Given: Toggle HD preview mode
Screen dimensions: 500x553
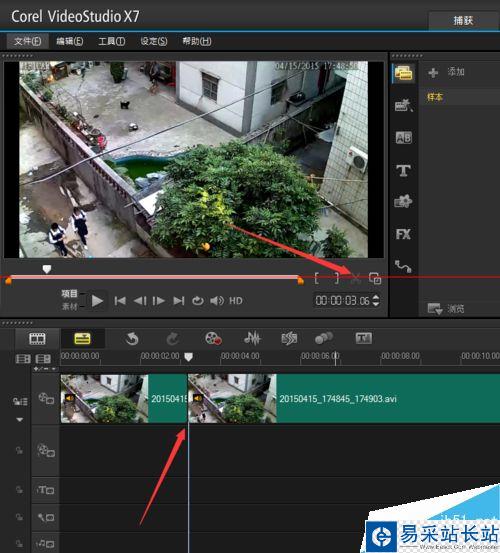Looking at the screenshot, I should [x=236, y=301].
